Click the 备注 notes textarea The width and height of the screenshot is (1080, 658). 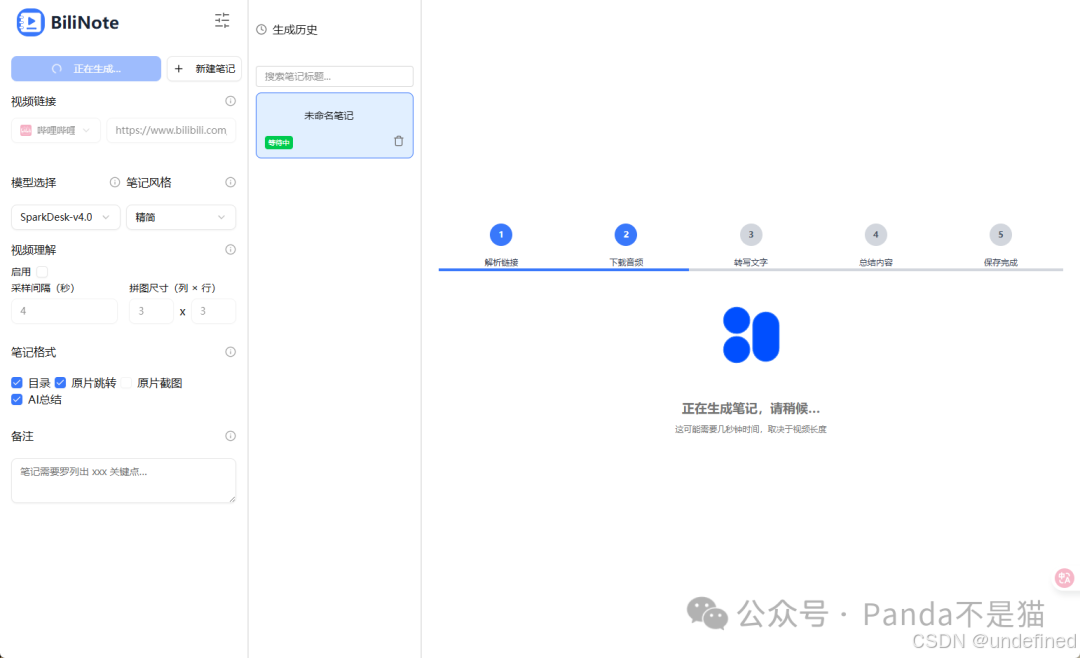pos(123,480)
